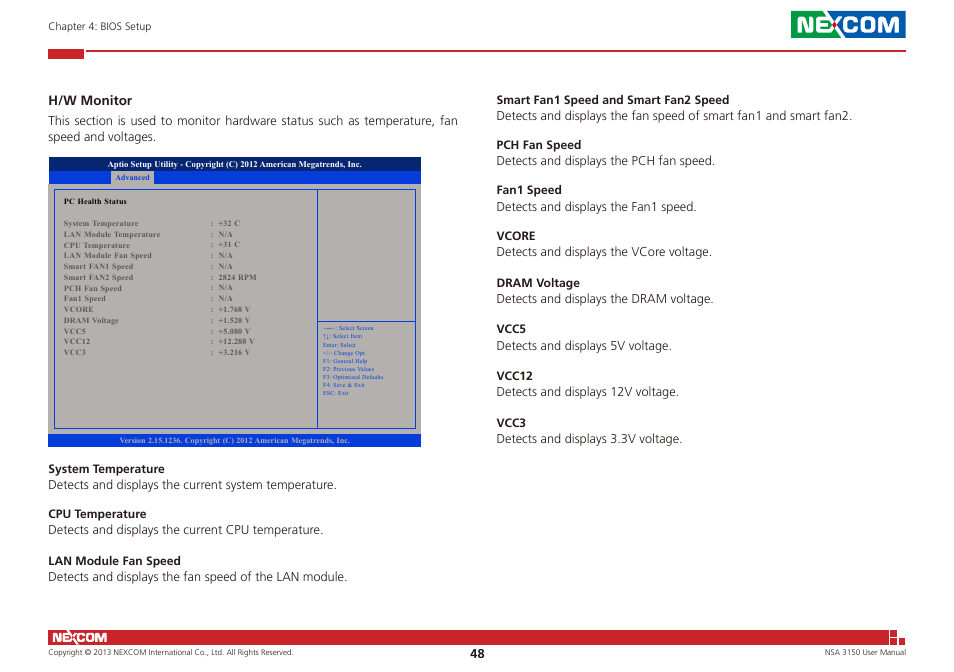Click ESC: Exit in the BIOS help panel
This screenshot has width=954, height=672.
pyautogui.click(x=334, y=393)
